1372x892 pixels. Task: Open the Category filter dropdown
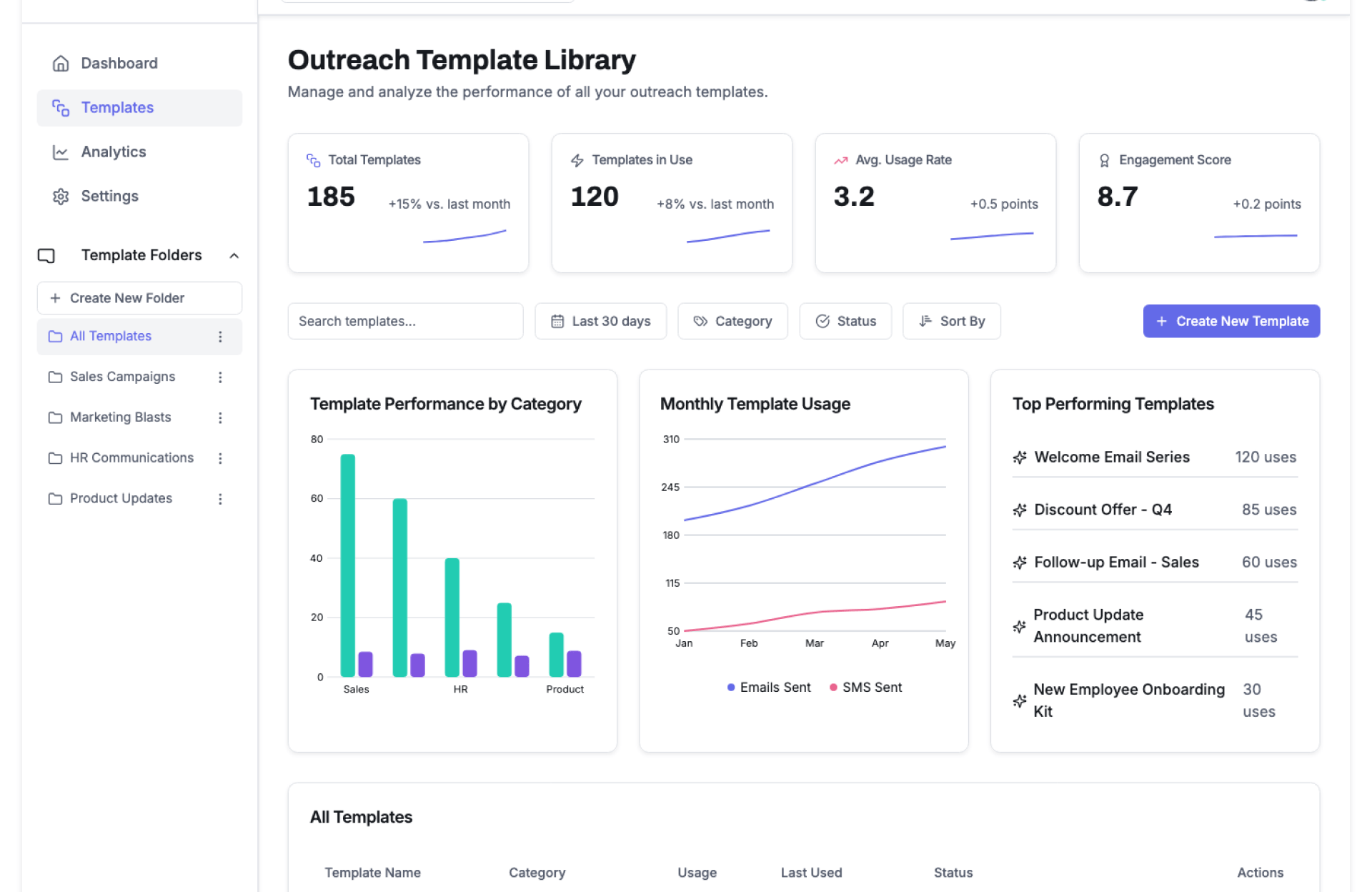[x=732, y=322]
